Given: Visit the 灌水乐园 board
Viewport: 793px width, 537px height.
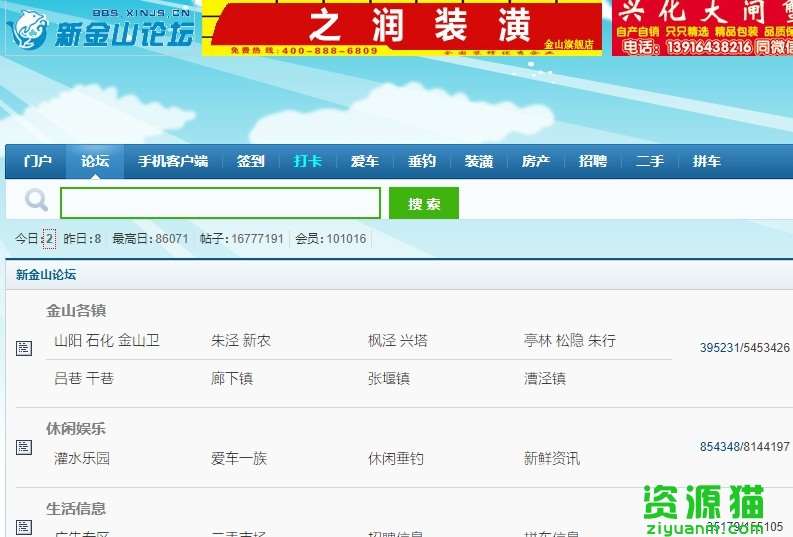Looking at the screenshot, I should (x=82, y=459).
